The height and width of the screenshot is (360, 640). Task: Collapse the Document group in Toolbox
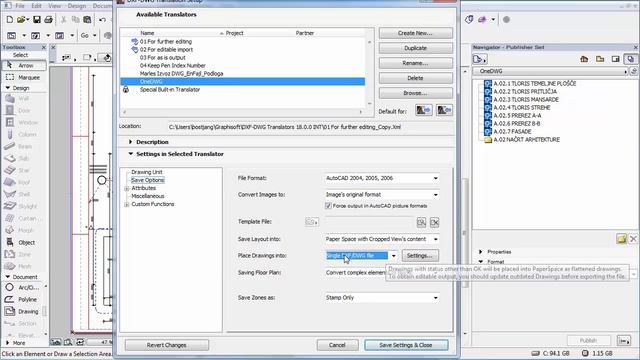[8, 277]
